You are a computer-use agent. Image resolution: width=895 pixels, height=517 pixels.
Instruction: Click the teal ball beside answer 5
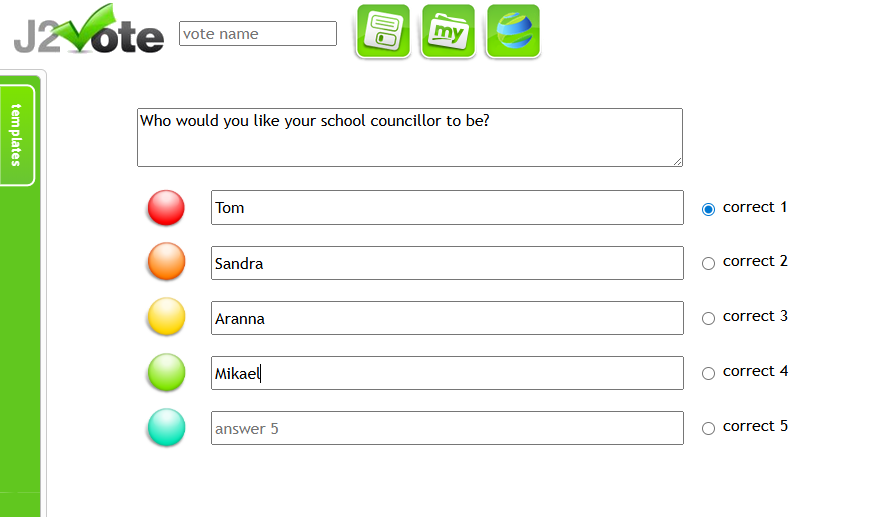(x=166, y=427)
